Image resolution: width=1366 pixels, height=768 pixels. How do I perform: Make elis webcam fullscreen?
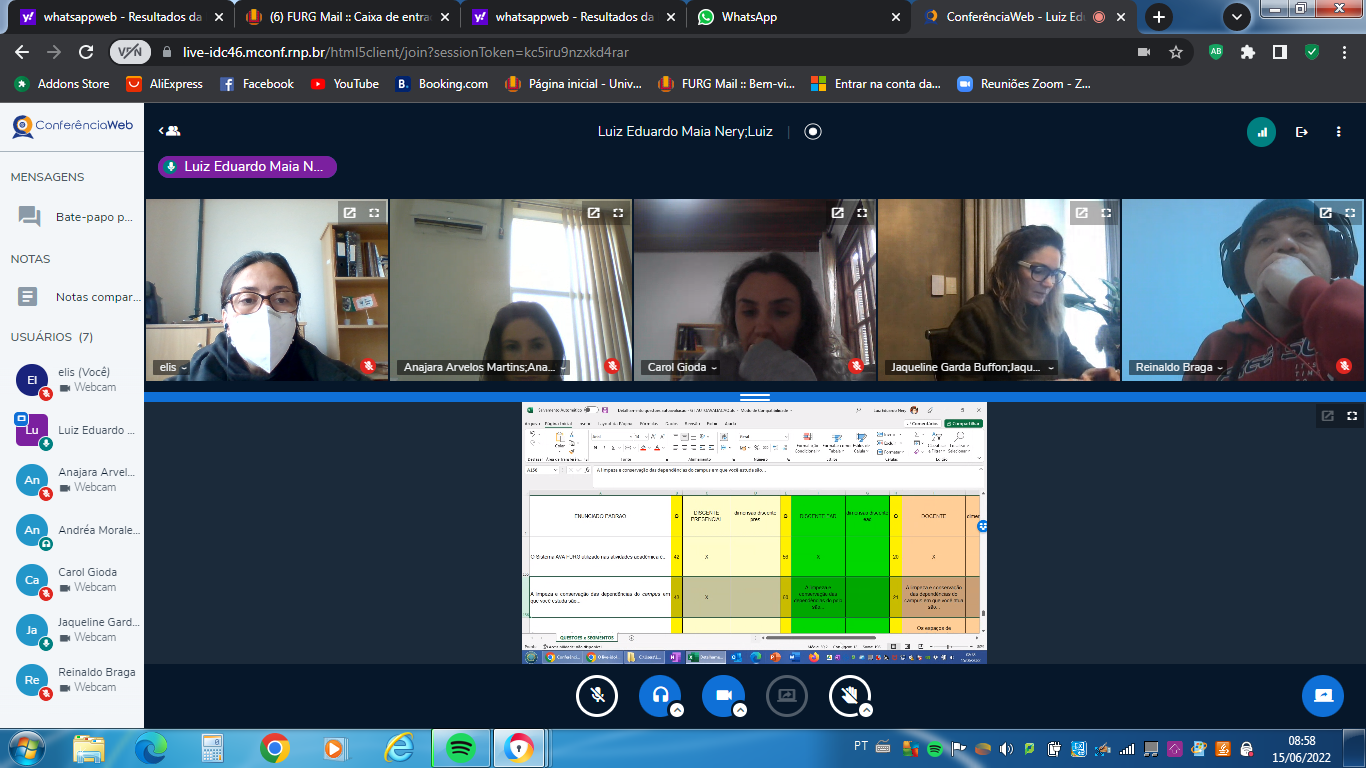374,213
